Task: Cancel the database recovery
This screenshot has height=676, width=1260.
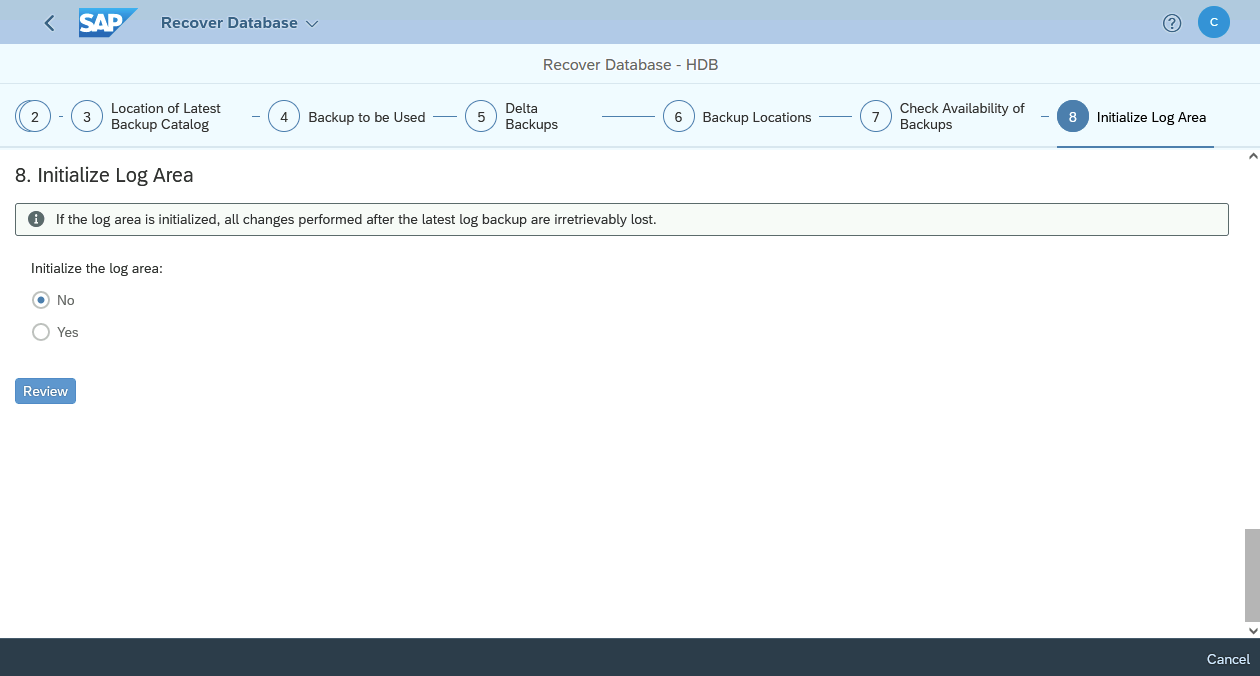Action: click(1228, 659)
